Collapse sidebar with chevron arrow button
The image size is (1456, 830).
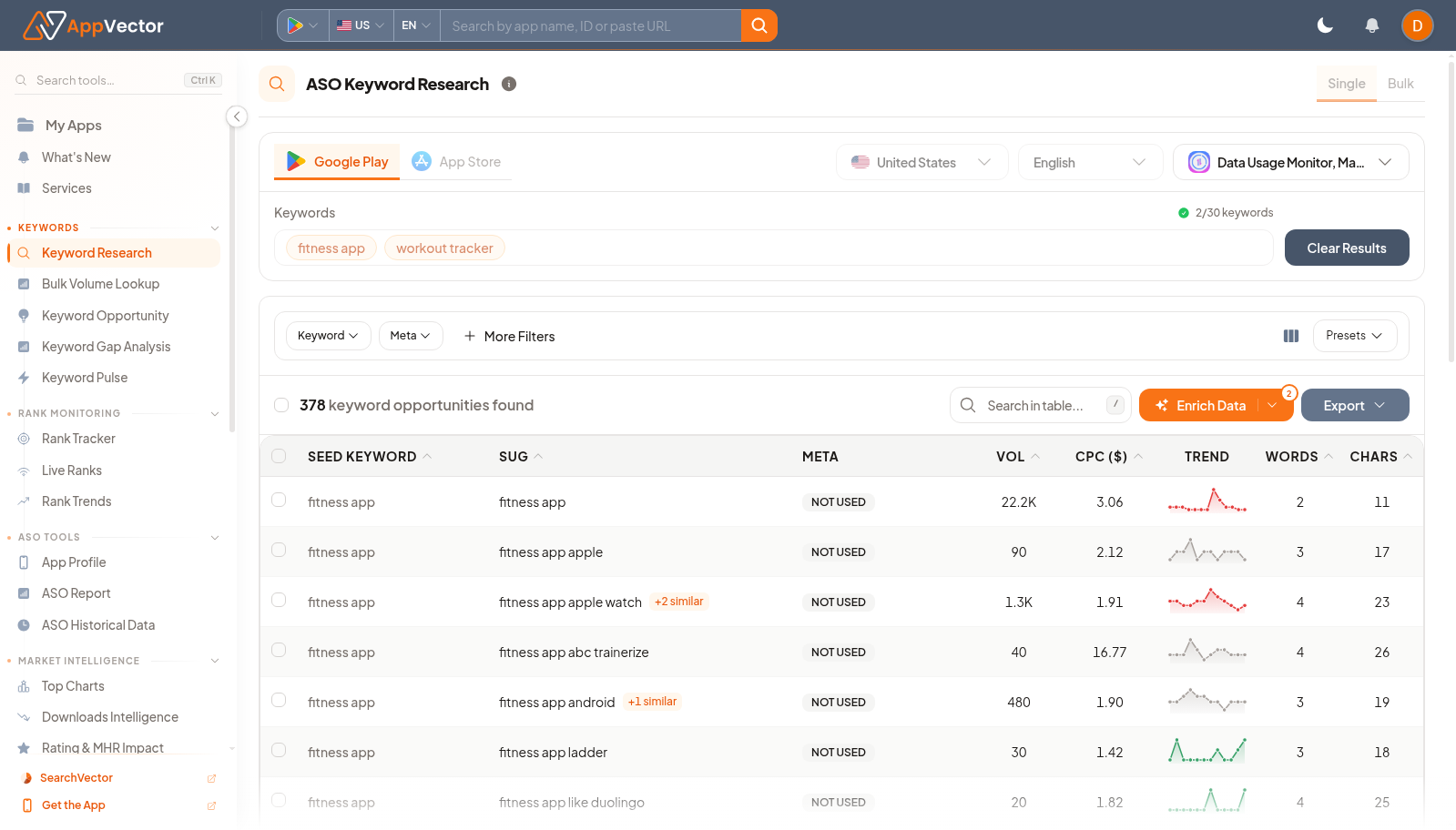(237, 116)
